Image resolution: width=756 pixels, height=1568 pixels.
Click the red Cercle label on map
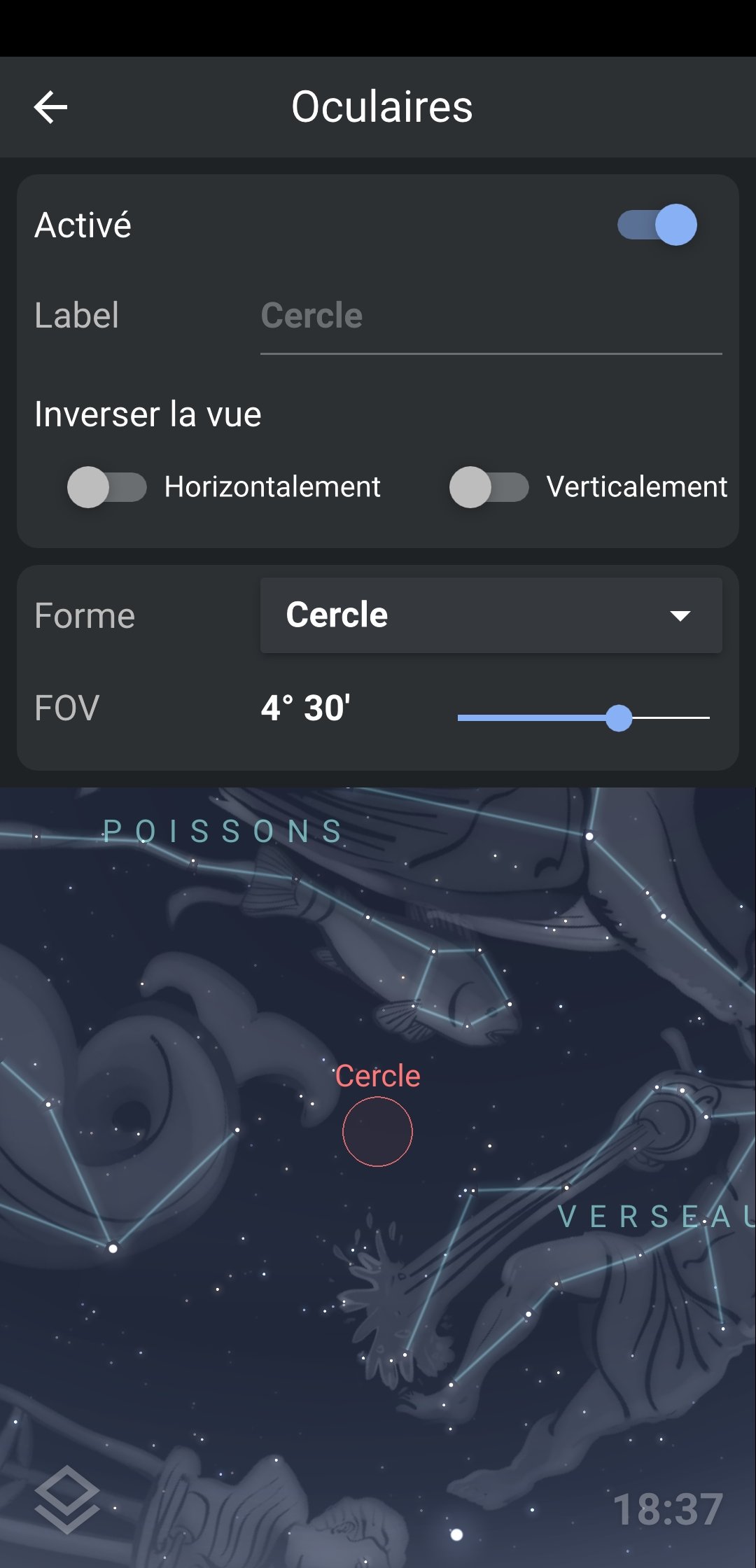pos(377,1076)
